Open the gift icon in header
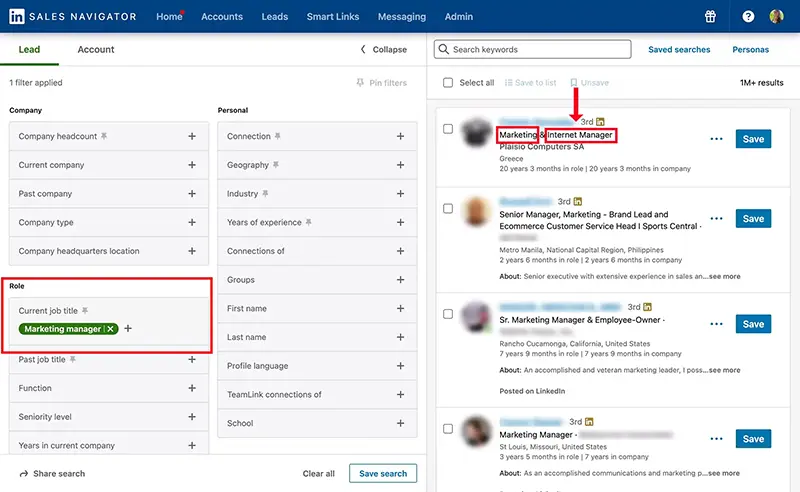This screenshot has height=492, width=800. (710, 16)
